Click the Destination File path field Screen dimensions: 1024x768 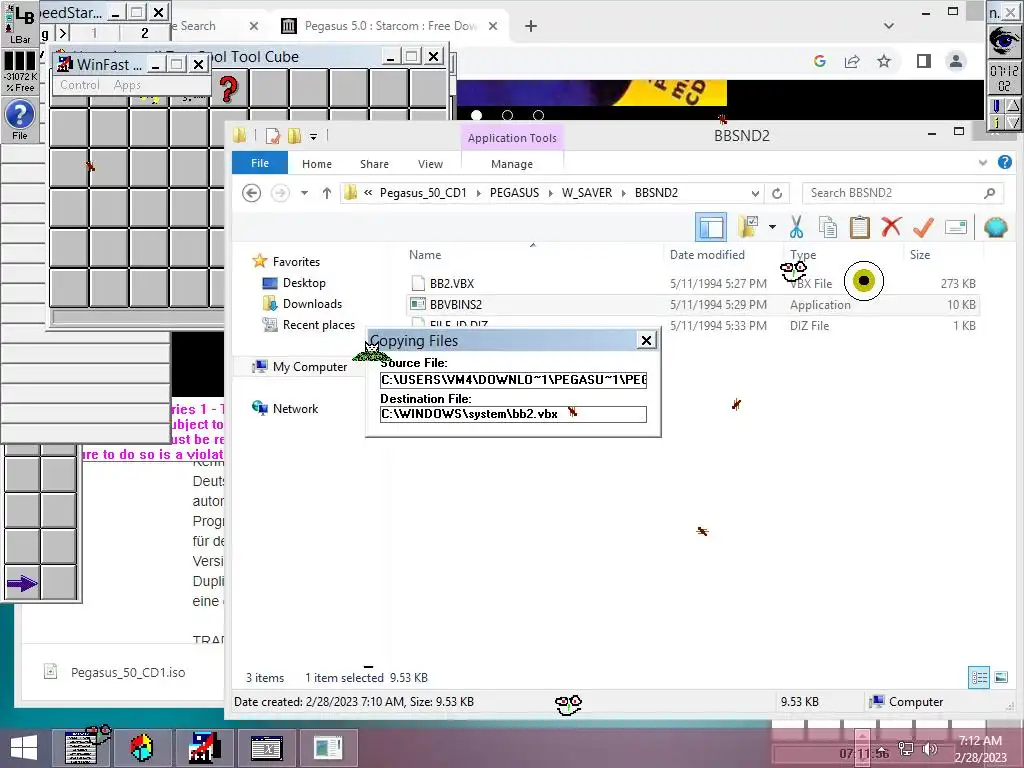click(513, 414)
